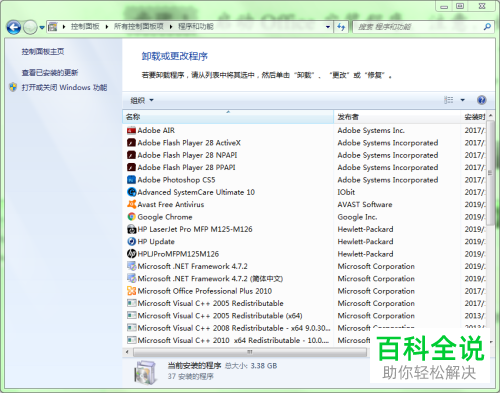Viewport: 500px width, 393px height.
Task: Sort by the 发布者 column header
Action: coord(397,117)
